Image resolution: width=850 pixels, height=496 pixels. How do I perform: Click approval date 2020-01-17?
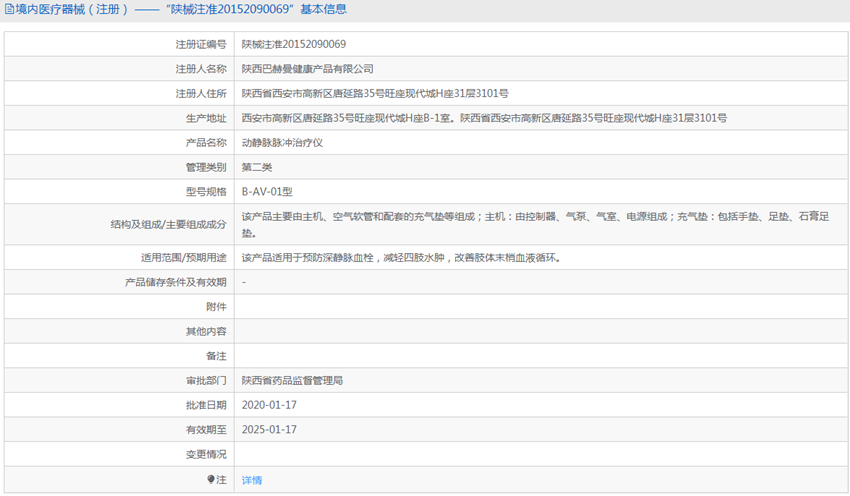tap(269, 405)
